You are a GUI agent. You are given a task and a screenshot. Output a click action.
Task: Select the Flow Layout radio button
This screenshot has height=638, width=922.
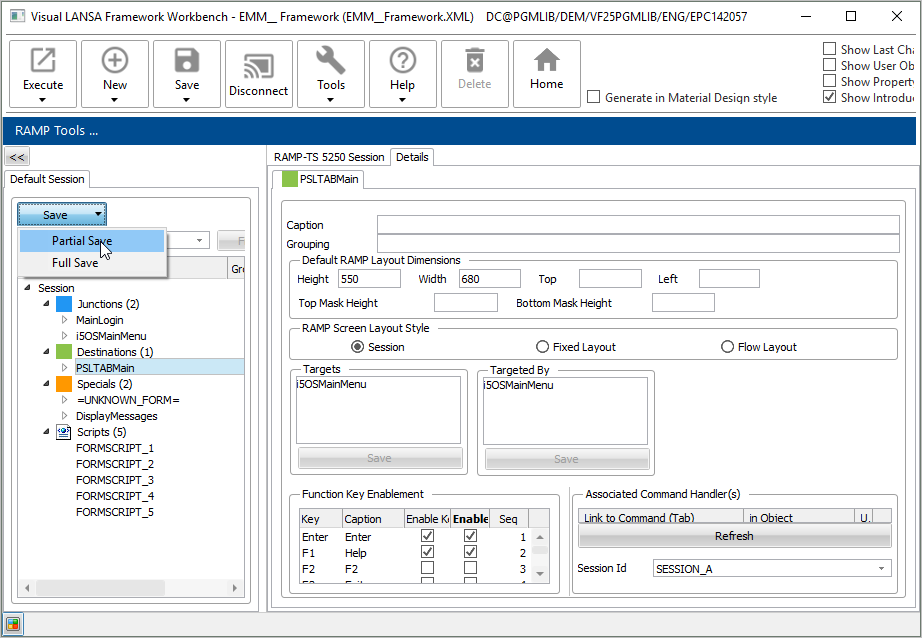(x=728, y=347)
